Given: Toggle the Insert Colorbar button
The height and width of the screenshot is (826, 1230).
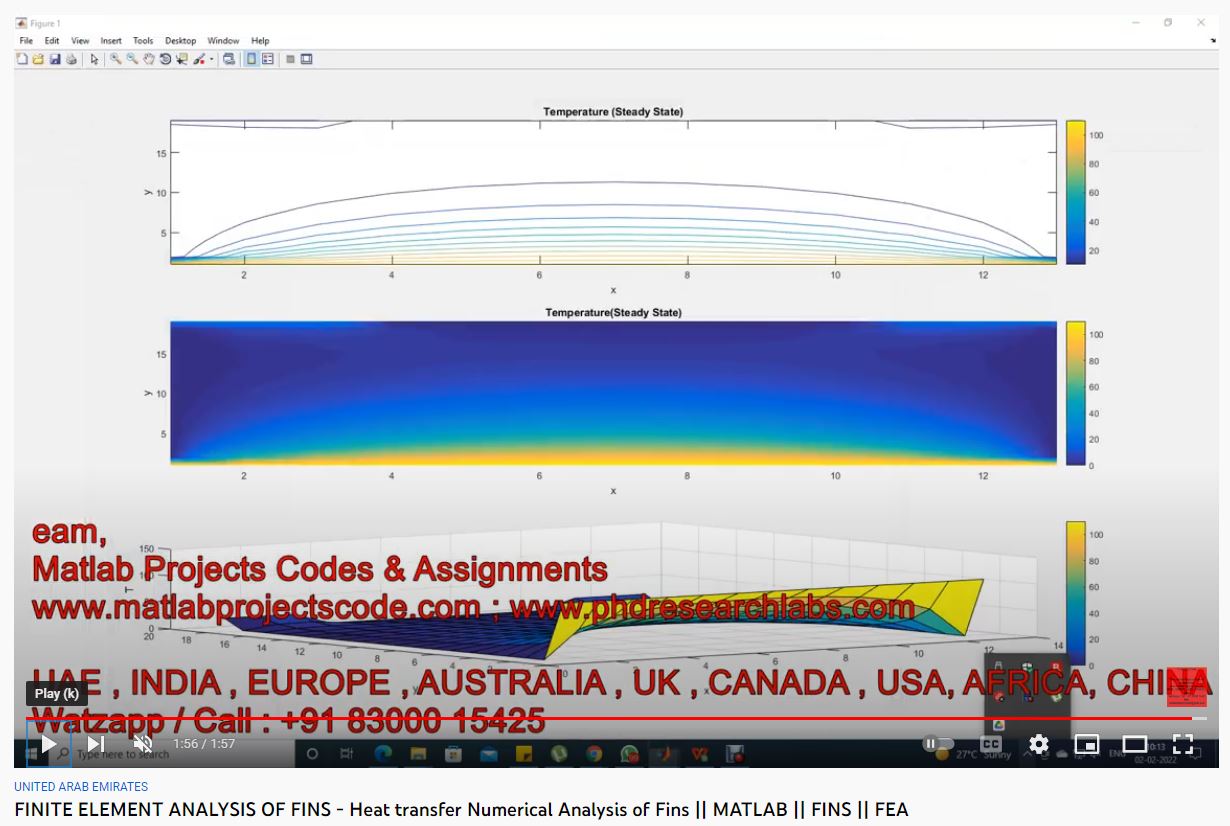Looking at the screenshot, I should [252, 59].
